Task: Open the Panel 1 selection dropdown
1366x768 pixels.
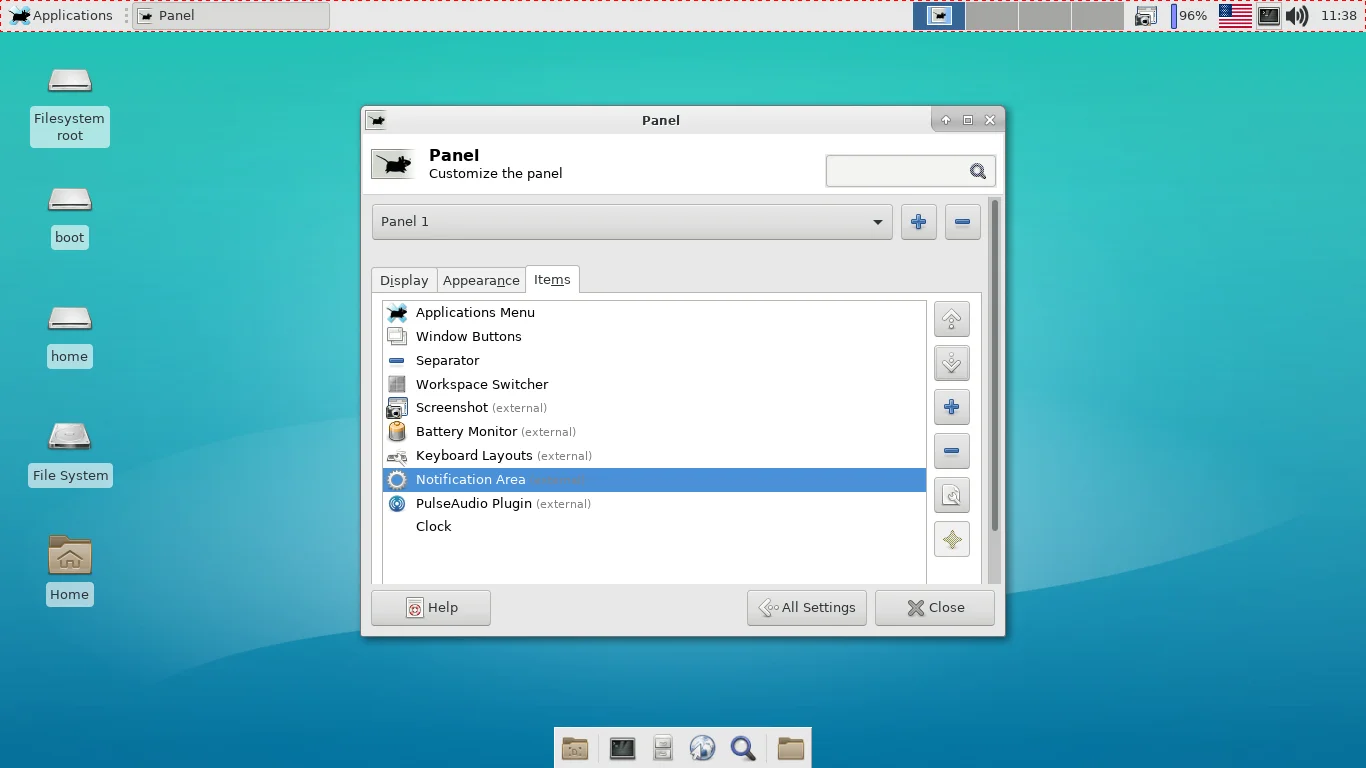Action: pos(632,222)
